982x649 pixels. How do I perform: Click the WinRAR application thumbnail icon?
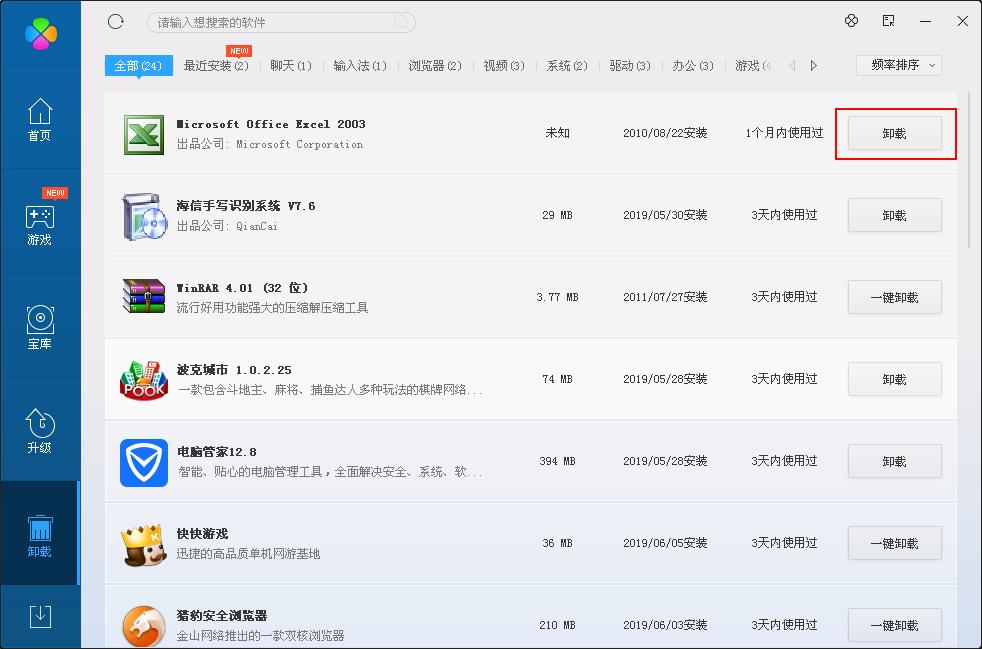(143, 297)
